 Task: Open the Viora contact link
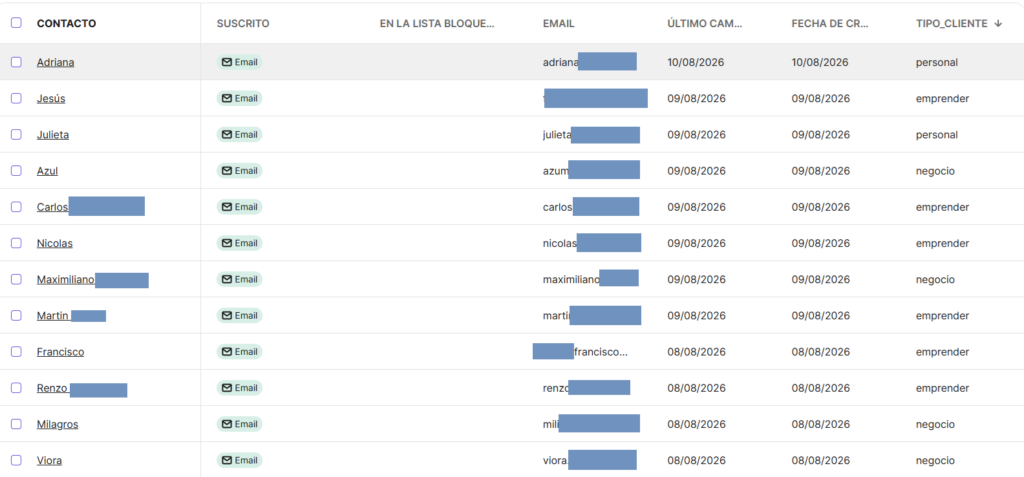click(x=50, y=461)
